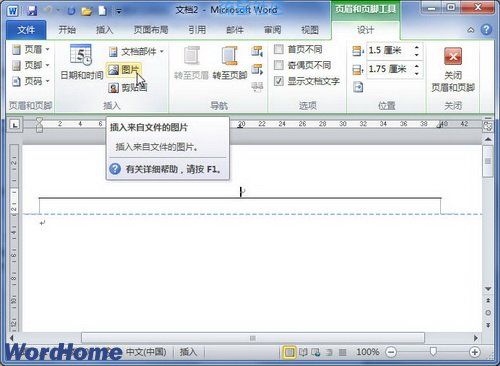
Task: Switch to Draft view icon
Action: coord(342,352)
